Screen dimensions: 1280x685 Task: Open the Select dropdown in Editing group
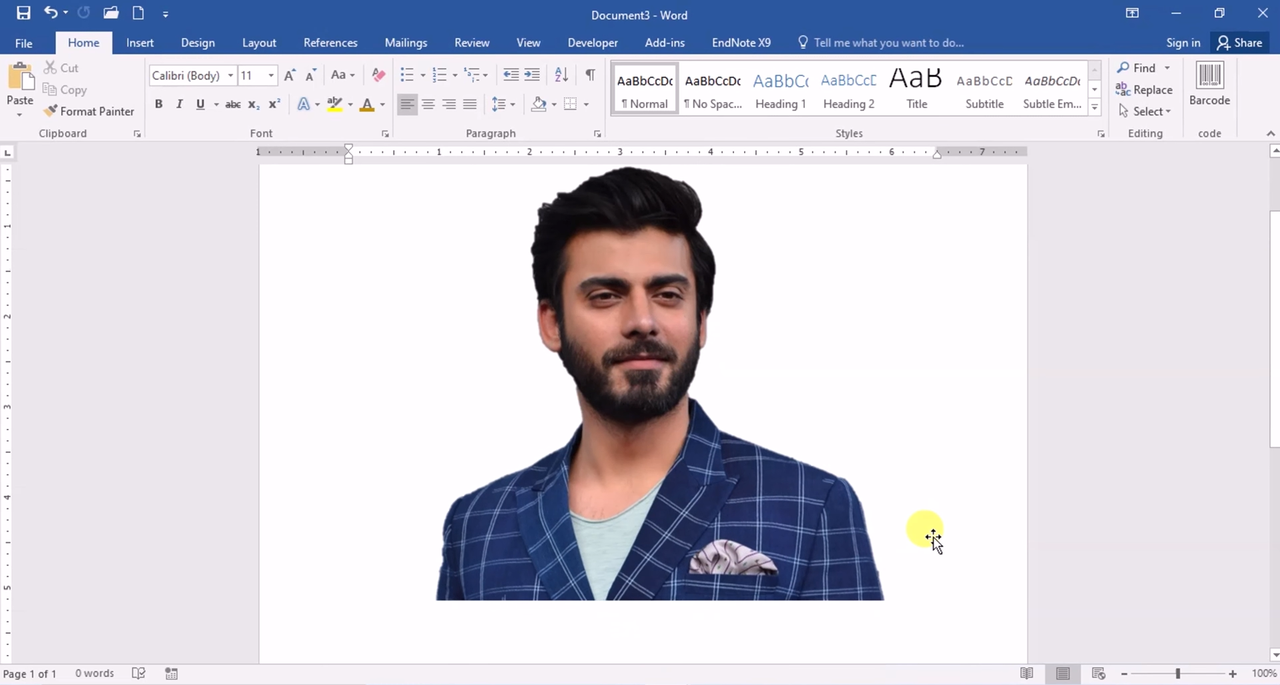[x=1145, y=111]
